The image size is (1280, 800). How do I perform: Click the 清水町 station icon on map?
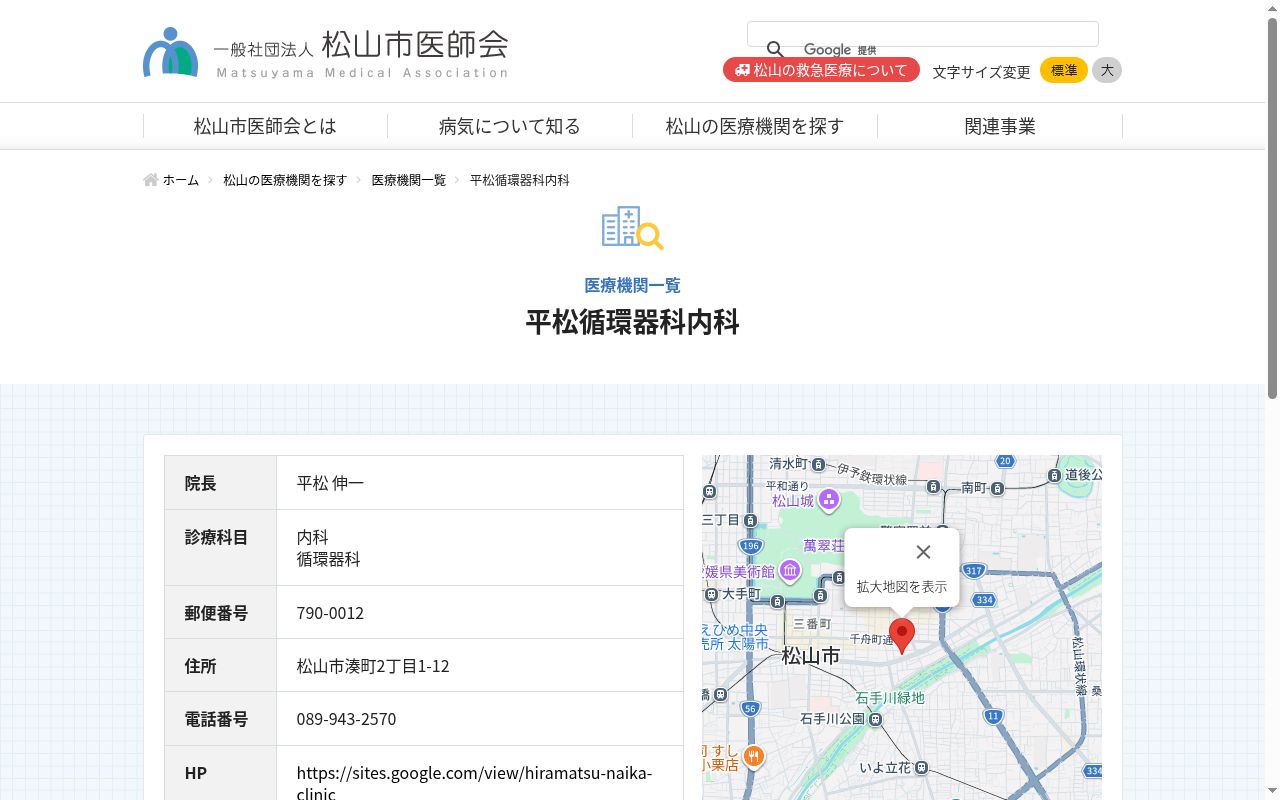pos(819,464)
